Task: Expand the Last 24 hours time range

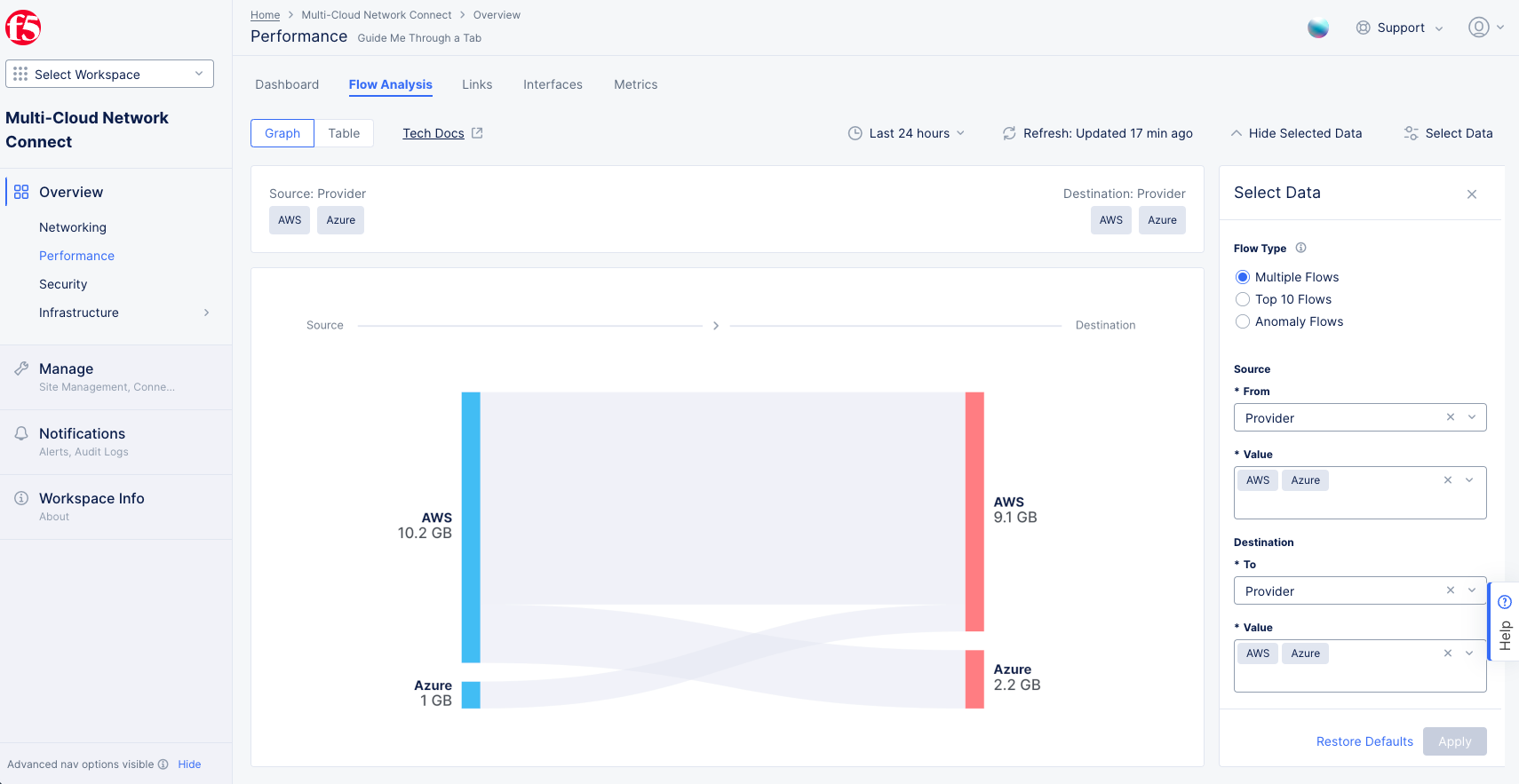Action: click(908, 133)
